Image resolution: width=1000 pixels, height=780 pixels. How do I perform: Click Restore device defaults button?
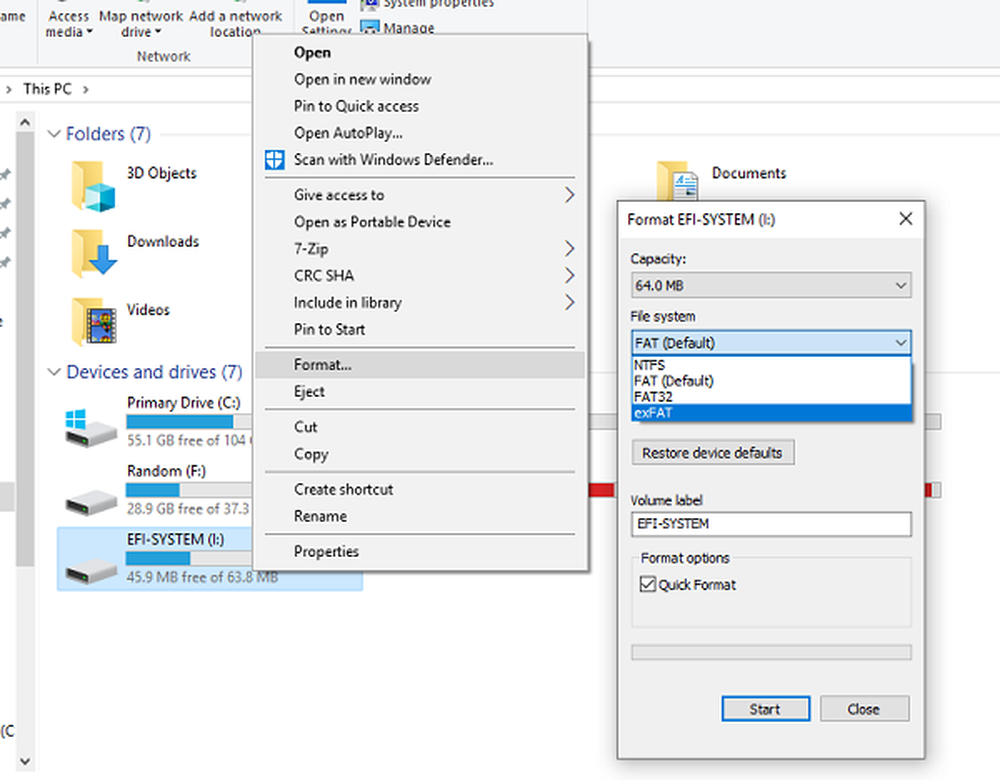point(712,452)
